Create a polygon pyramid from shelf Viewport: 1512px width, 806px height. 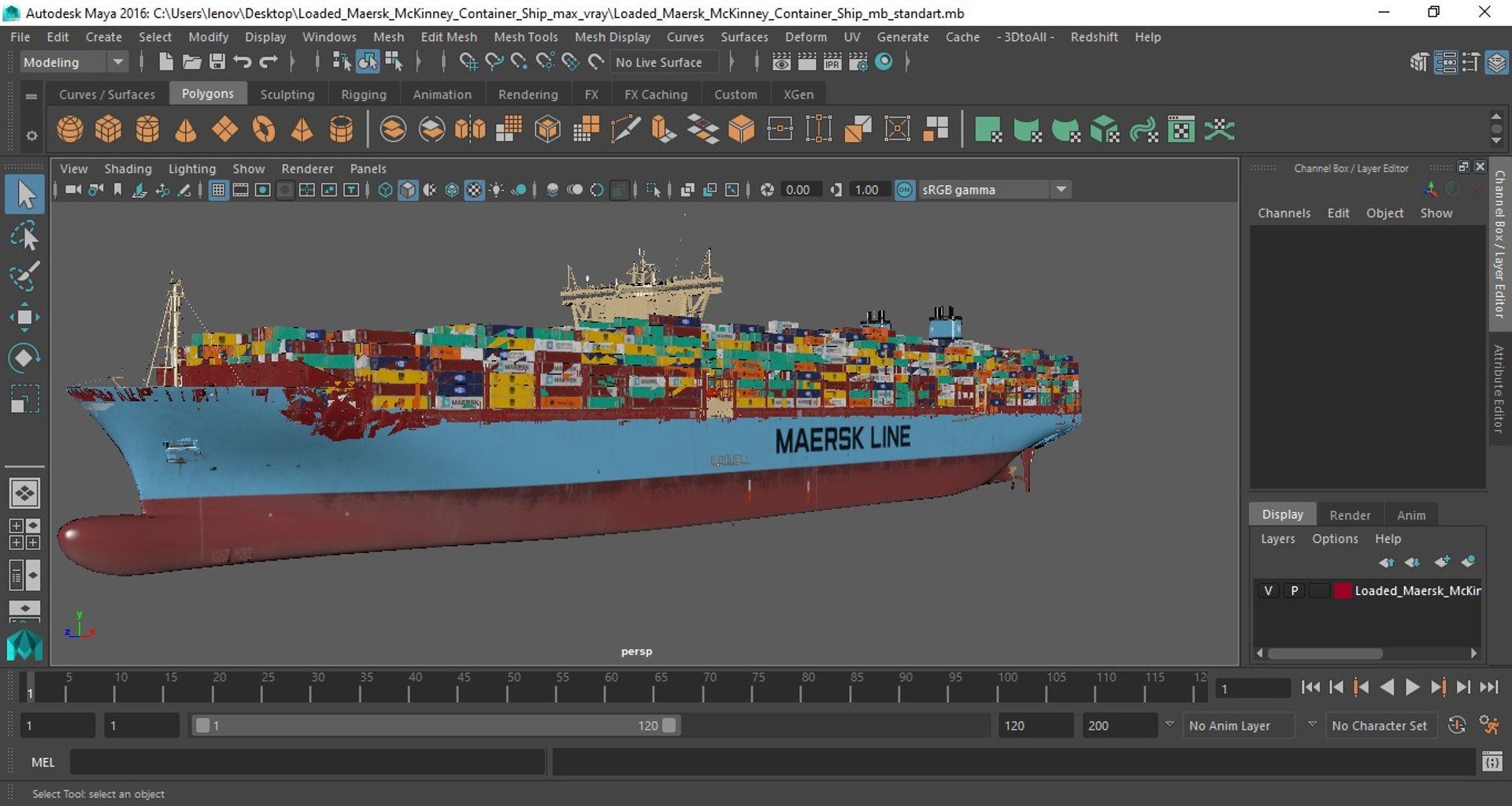tap(302, 129)
